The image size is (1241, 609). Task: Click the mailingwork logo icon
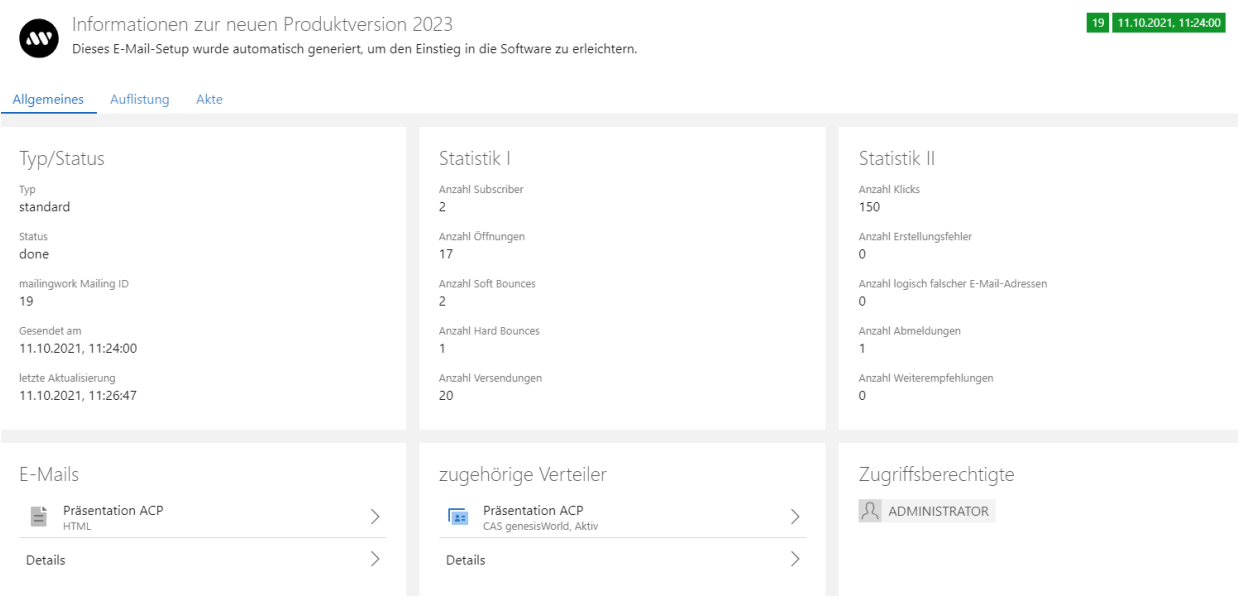click(x=40, y=36)
